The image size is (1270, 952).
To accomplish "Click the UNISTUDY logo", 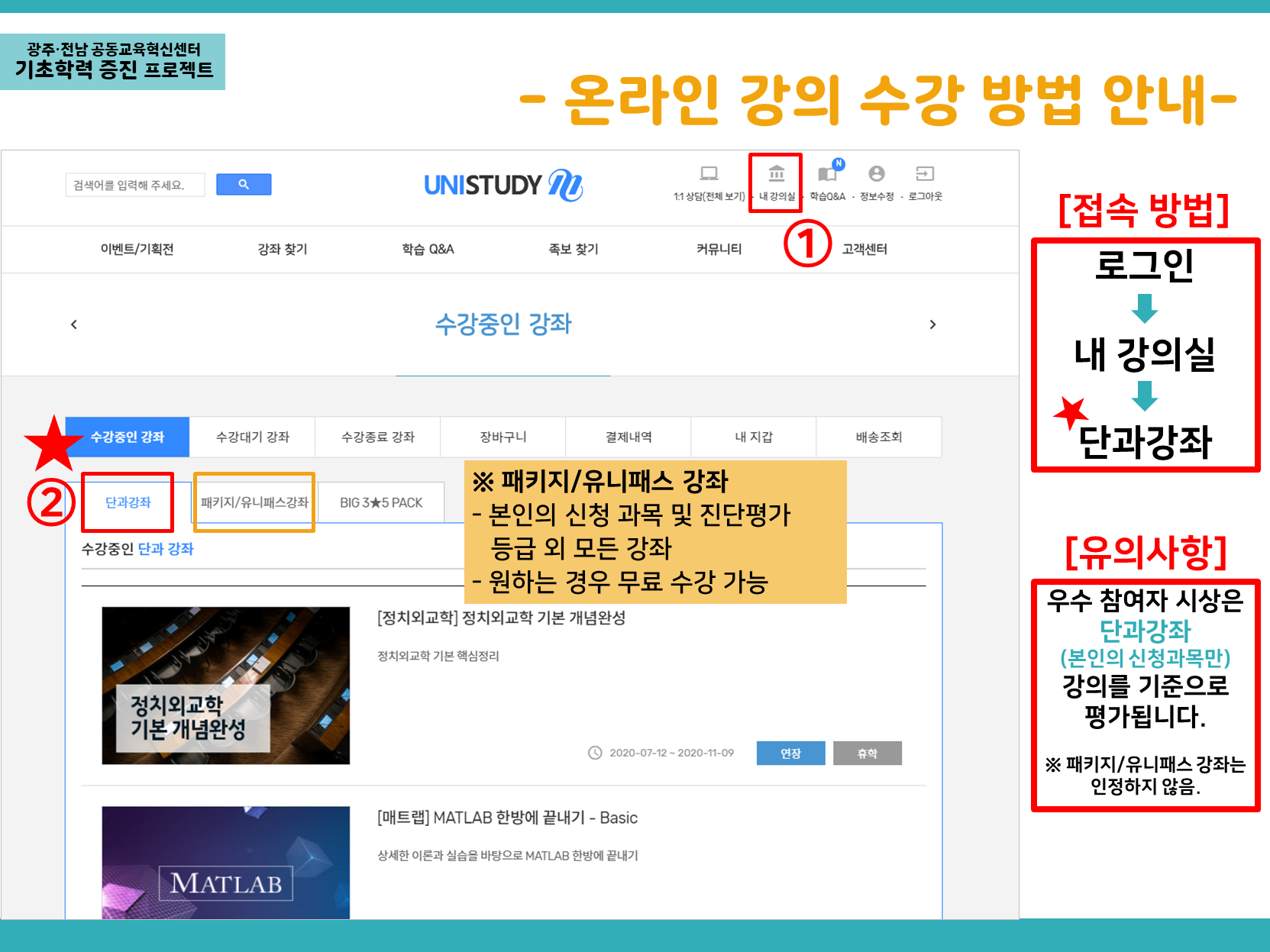I will coord(503,185).
